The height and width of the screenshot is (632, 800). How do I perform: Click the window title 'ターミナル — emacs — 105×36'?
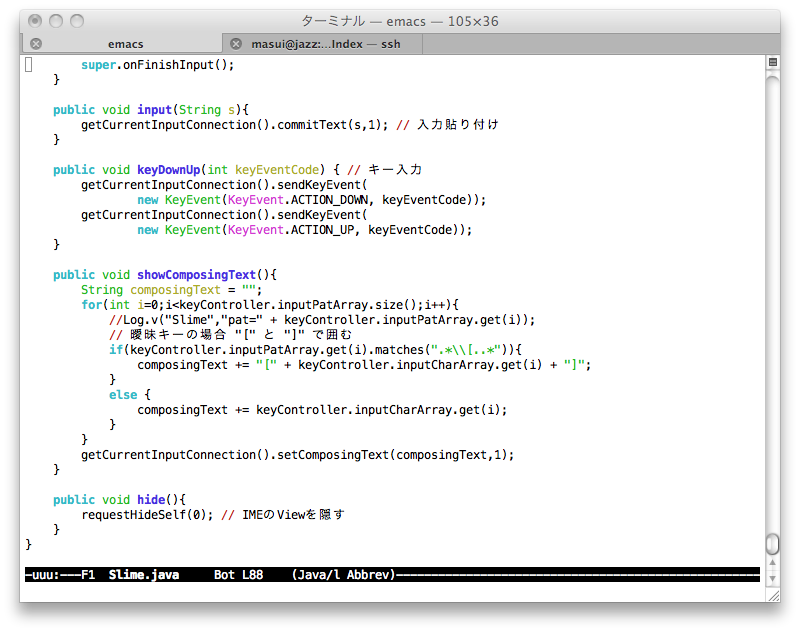[400, 21]
